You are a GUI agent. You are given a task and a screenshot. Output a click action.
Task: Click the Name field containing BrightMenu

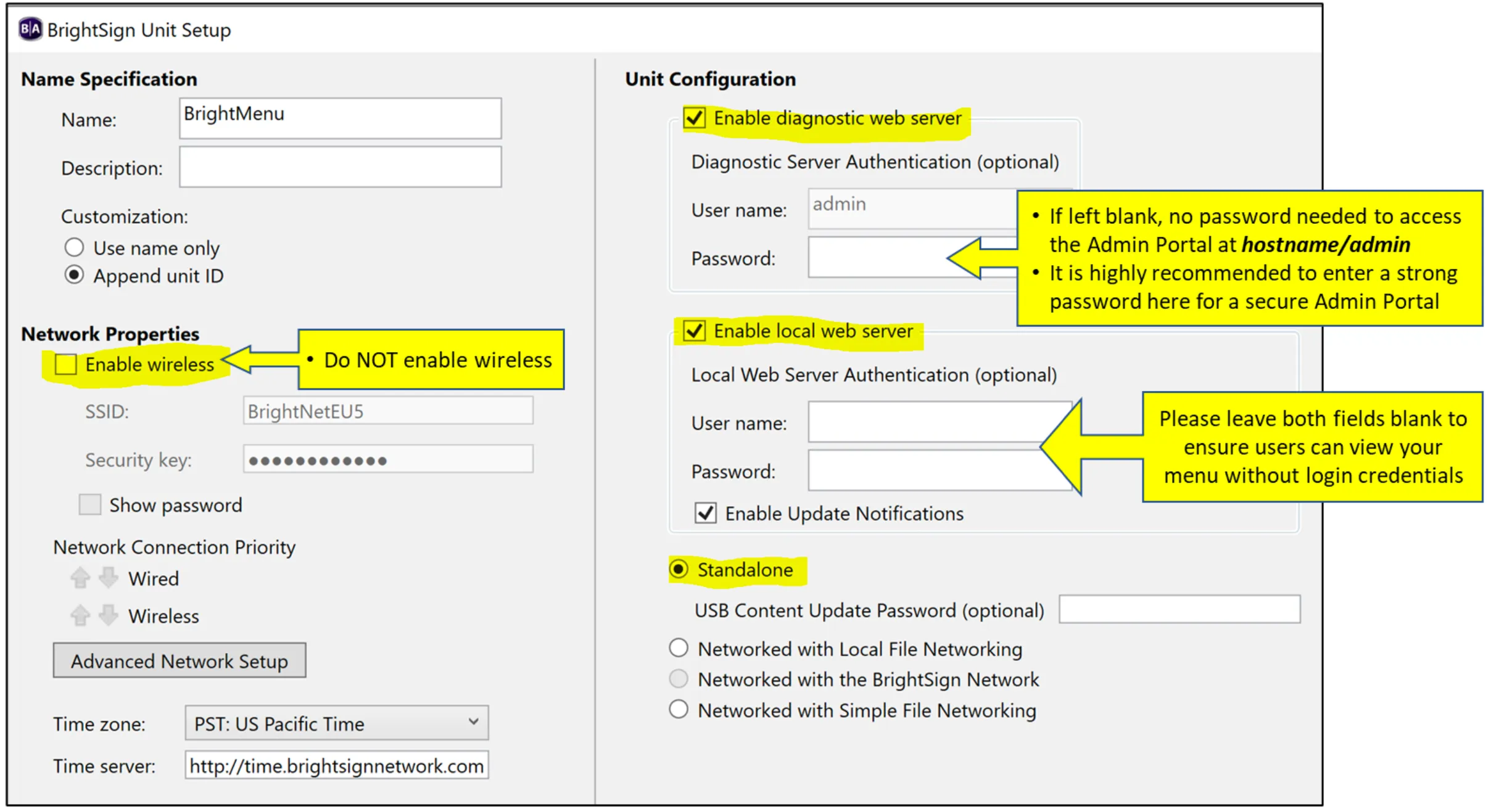[341, 118]
